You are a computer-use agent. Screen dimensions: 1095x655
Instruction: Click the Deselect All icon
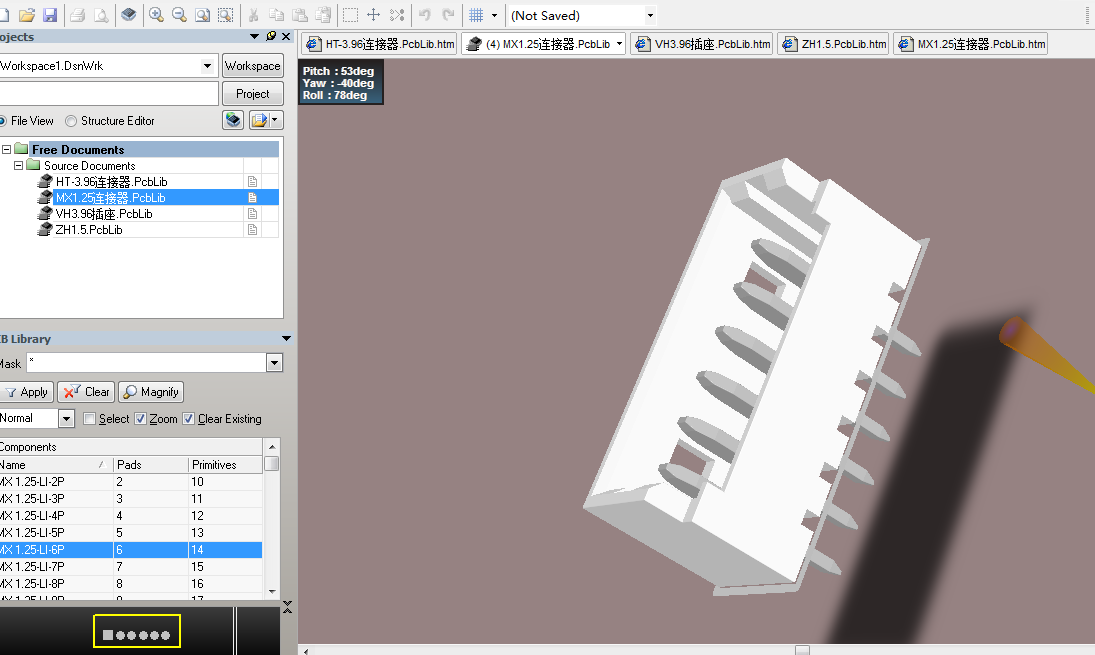click(397, 15)
